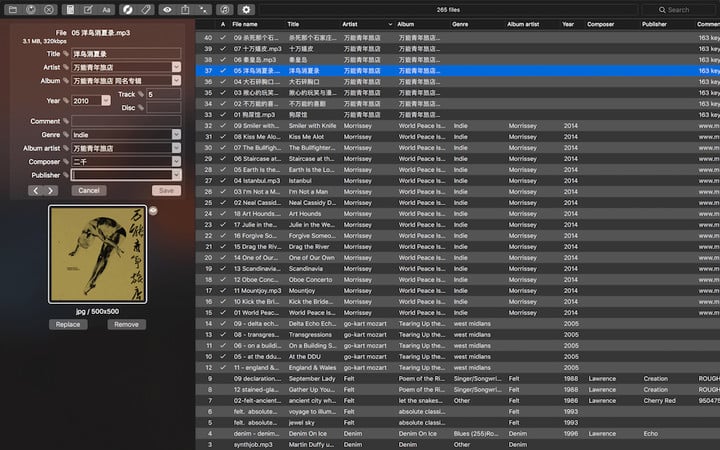Go to previous file with left arrow
Screen dimensions: 720x450
click(35, 191)
